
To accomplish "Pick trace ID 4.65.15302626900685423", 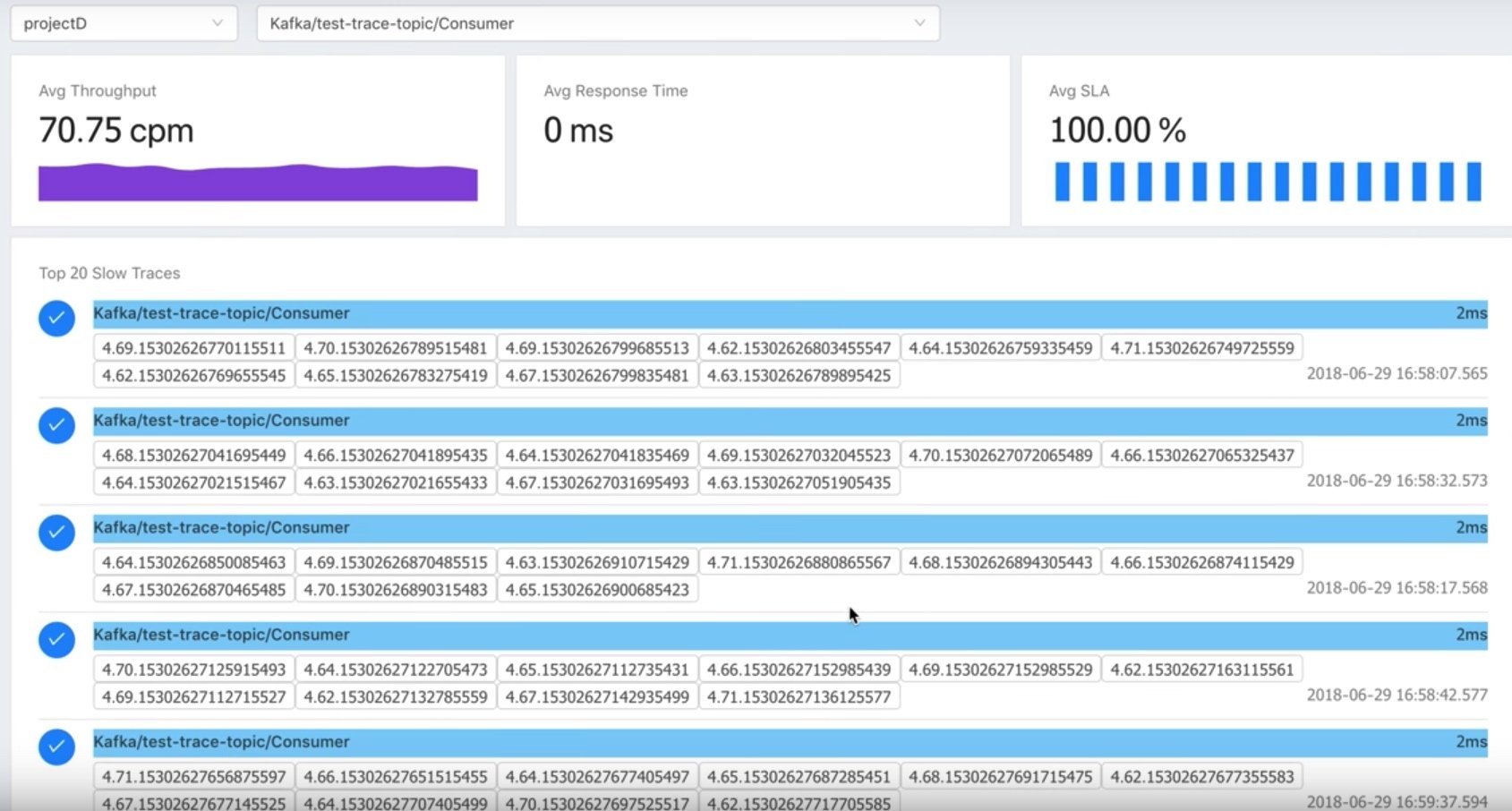I will pos(597,590).
